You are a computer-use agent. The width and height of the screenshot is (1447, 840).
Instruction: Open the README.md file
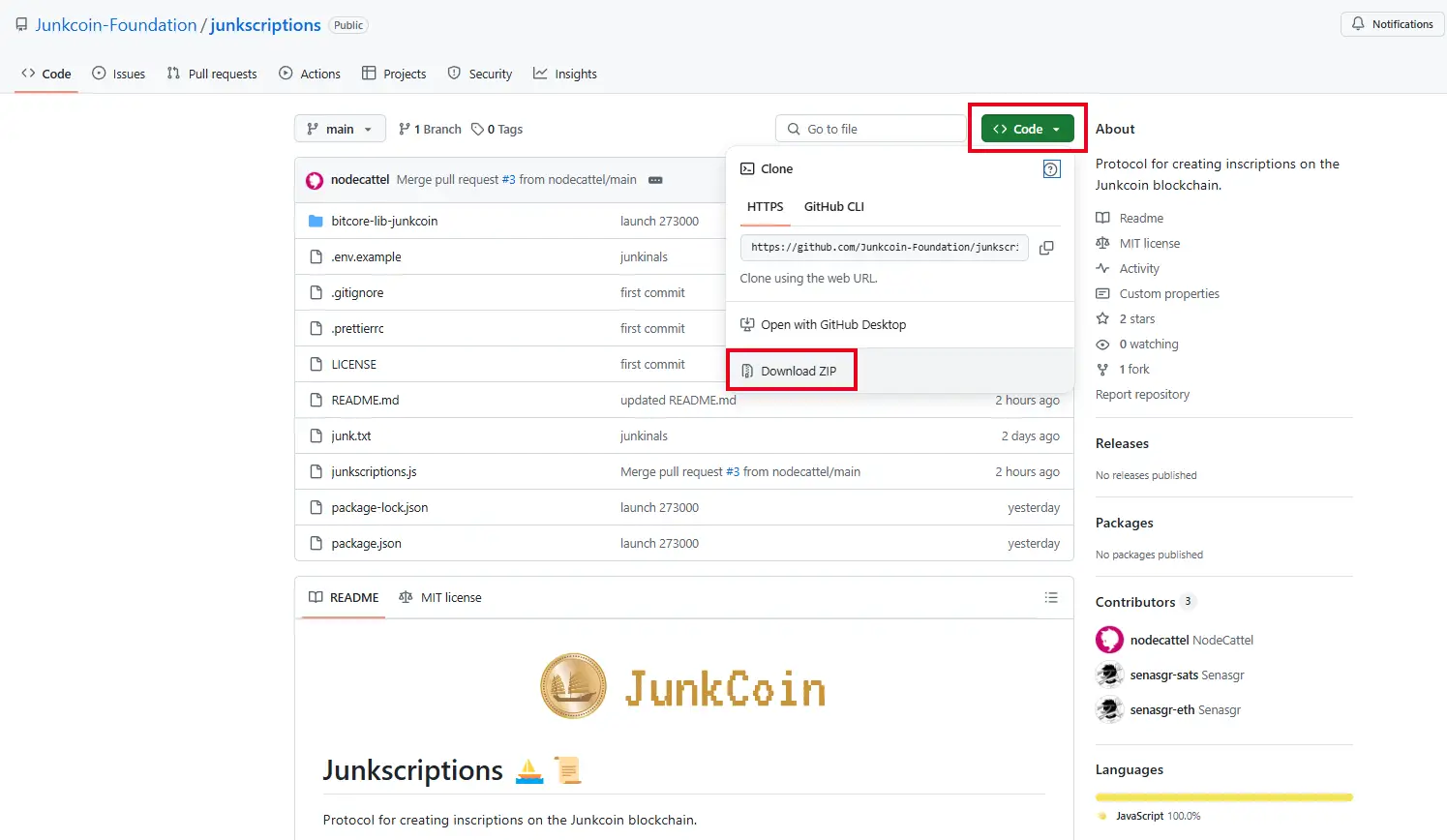(x=365, y=400)
